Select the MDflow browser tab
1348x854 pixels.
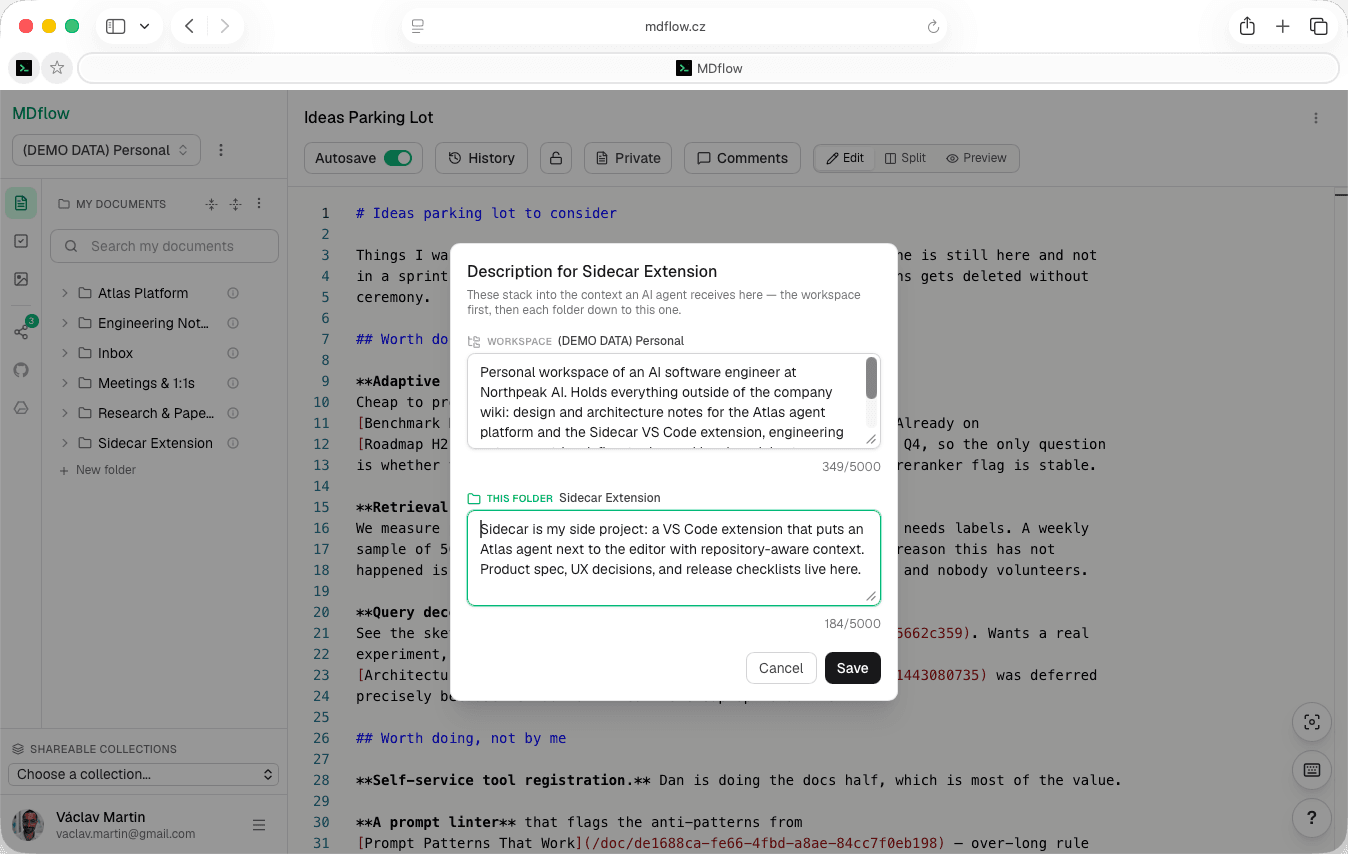point(709,68)
